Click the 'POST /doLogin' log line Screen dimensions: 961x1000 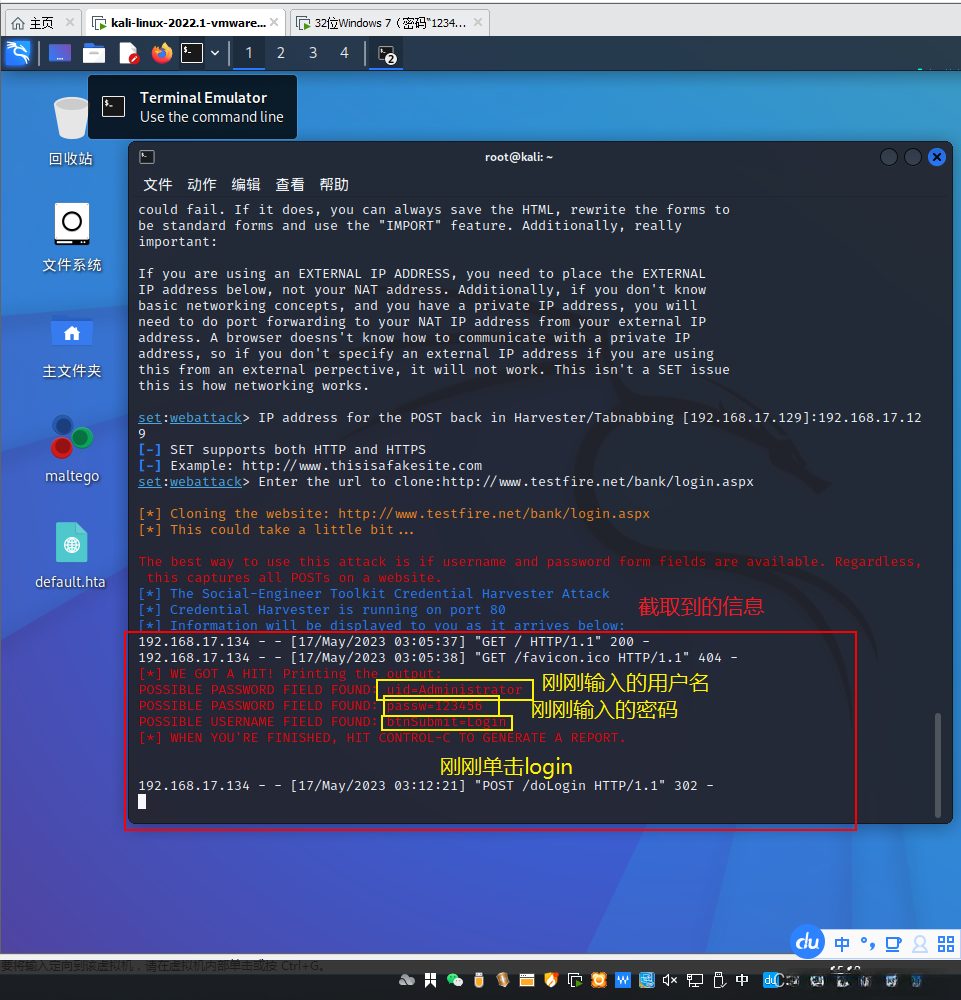425,786
